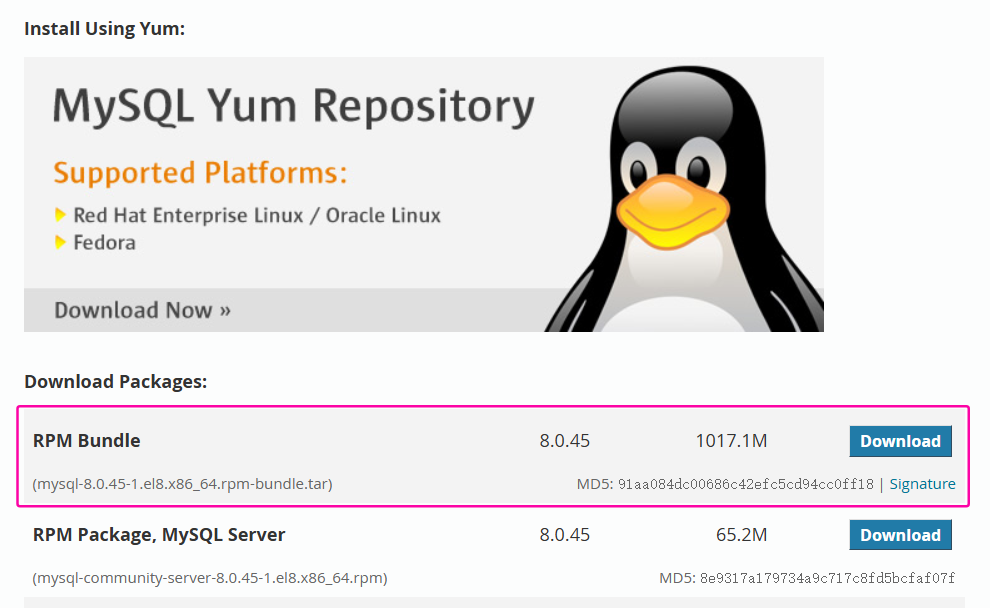This screenshot has height=608, width=990.
Task: Download the RPM Package, MySQL Server
Action: 900,535
